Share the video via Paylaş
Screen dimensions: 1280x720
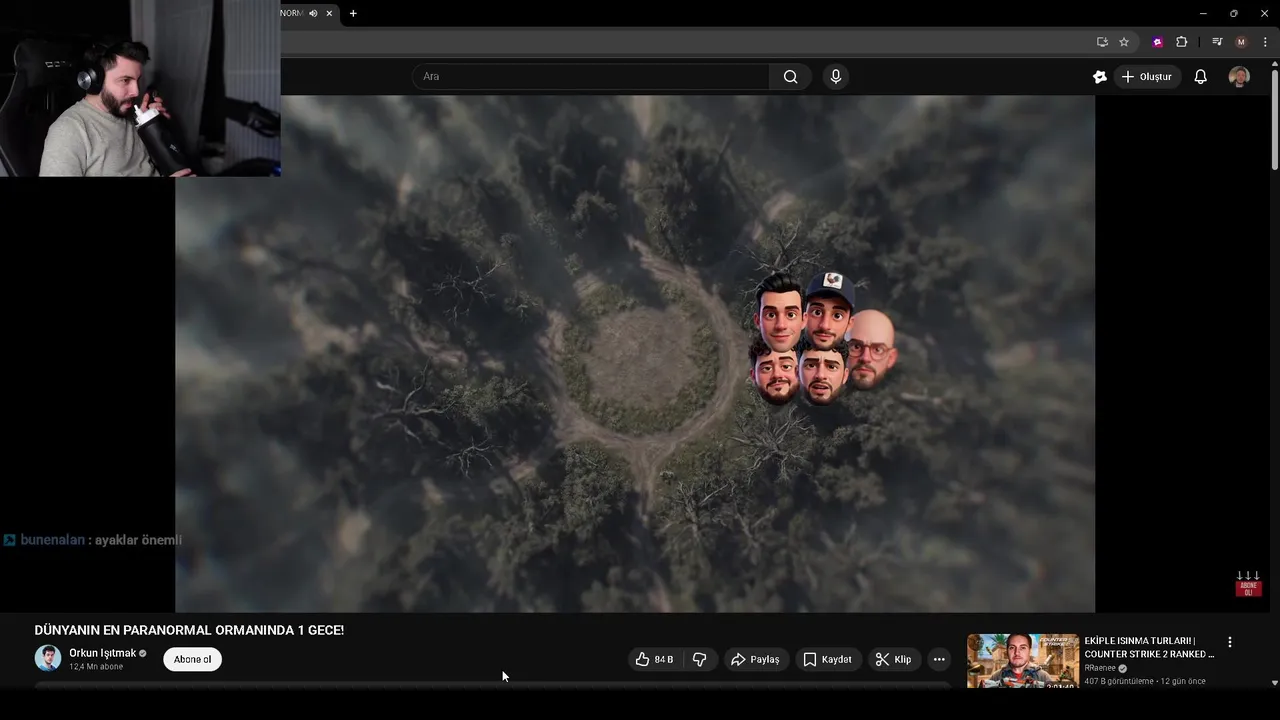[x=755, y=659]
